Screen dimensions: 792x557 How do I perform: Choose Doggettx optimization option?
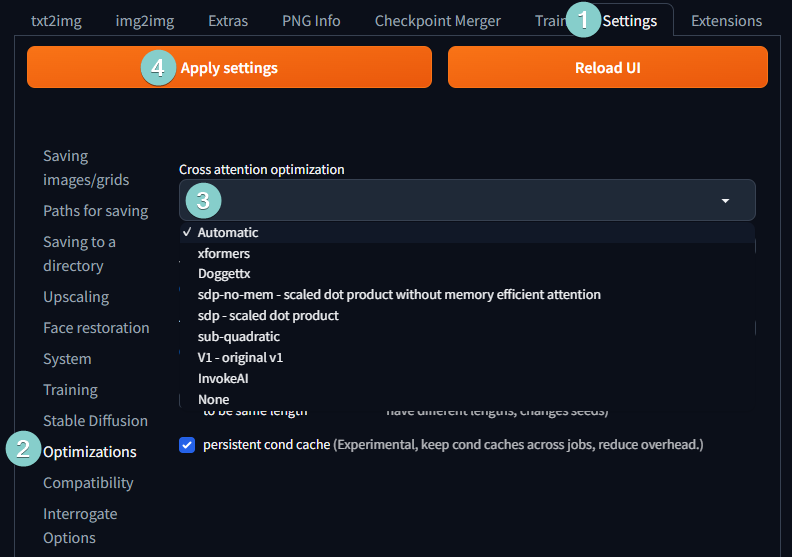pyautogui.click(x=225, y=274)
